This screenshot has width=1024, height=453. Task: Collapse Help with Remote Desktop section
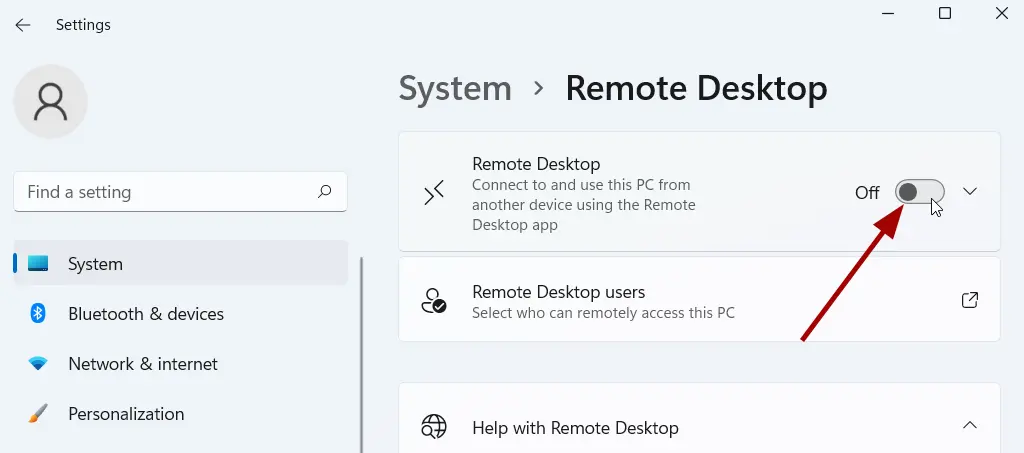[x=970, y=426]
